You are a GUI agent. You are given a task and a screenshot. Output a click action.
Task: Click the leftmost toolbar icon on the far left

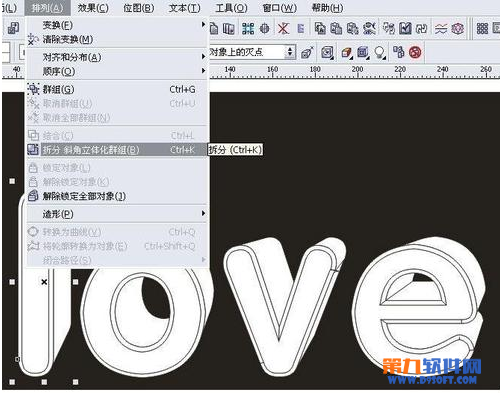click(x=13, y=28)
